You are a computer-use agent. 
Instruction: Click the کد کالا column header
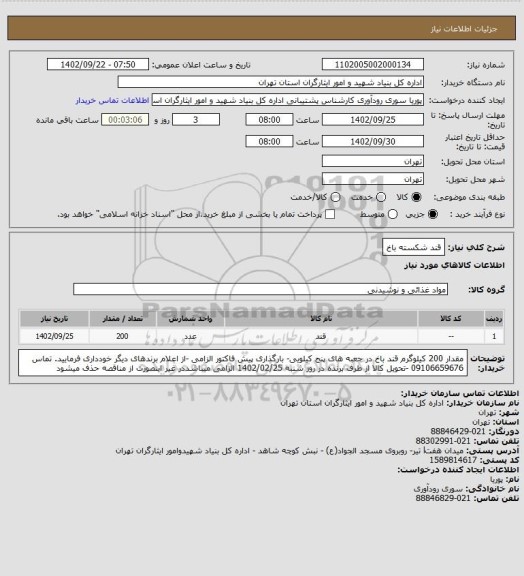451,318
